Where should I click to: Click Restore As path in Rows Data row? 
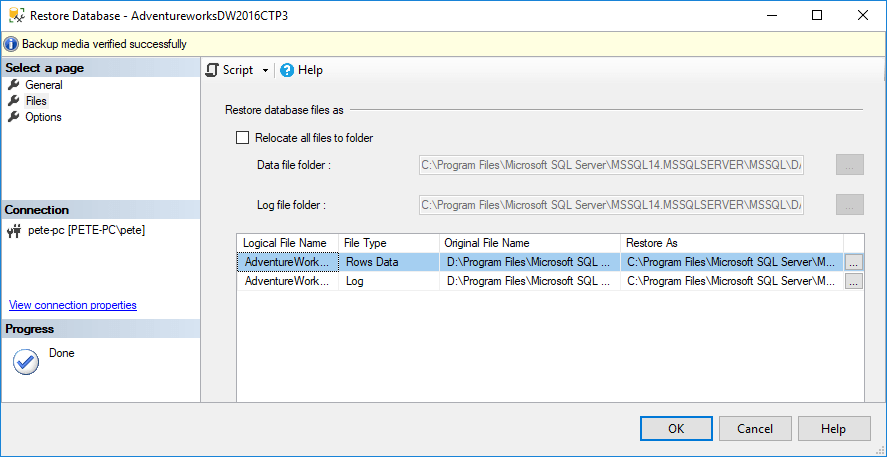pos(732,262)
